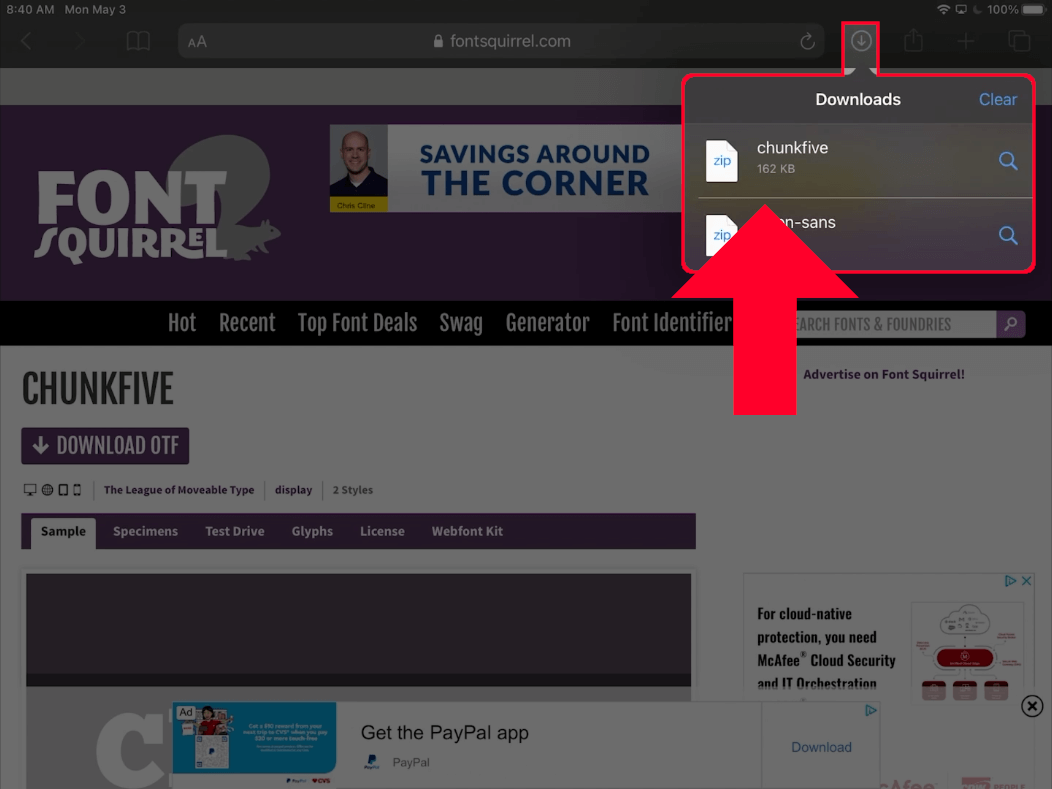Tap Download on the PayPal ad
This screenshot has width=1052, height=789.
click(x=821, y=747)
